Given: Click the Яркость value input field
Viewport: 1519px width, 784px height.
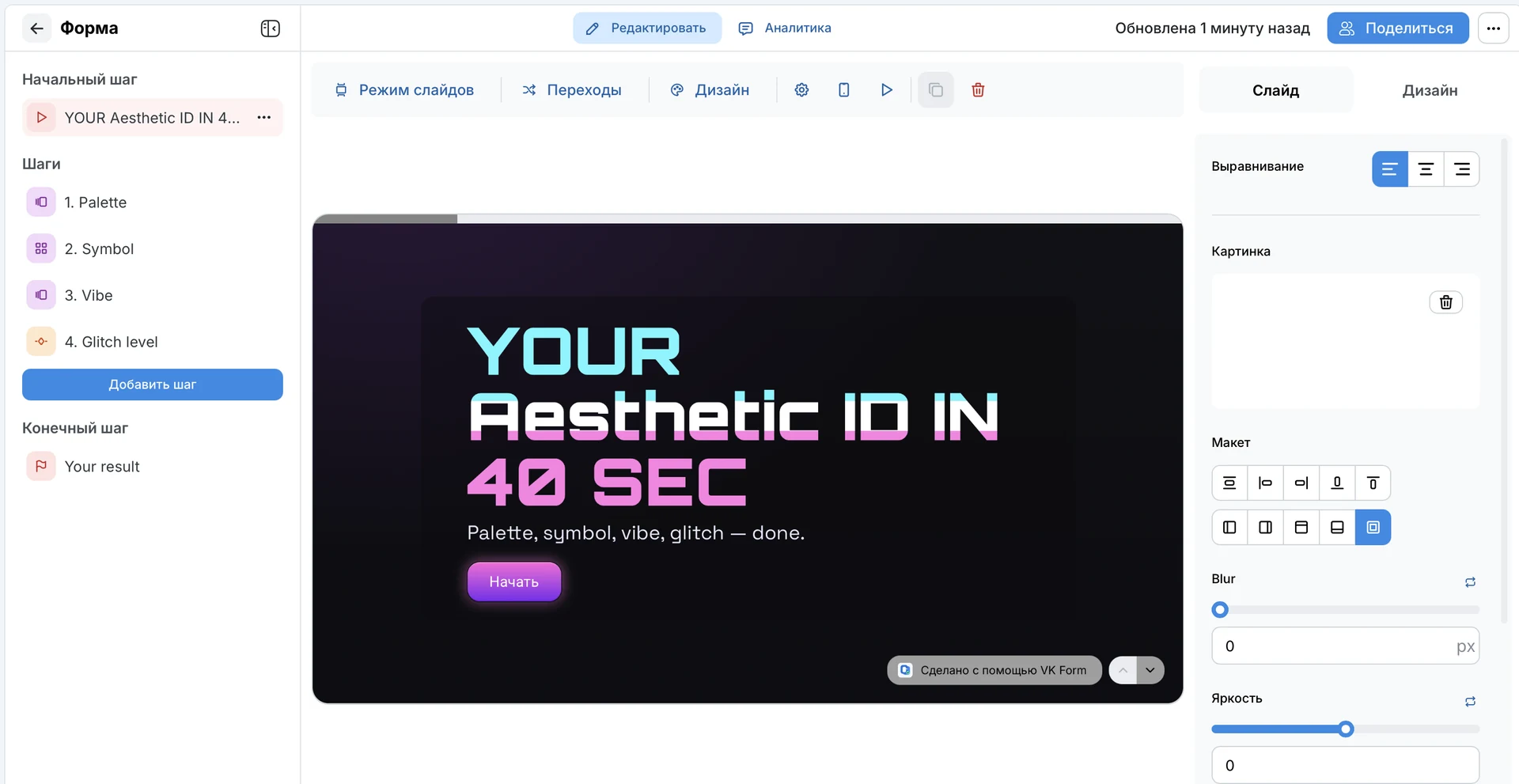Looking at the screenshot, I should (x=1345, y=765).
